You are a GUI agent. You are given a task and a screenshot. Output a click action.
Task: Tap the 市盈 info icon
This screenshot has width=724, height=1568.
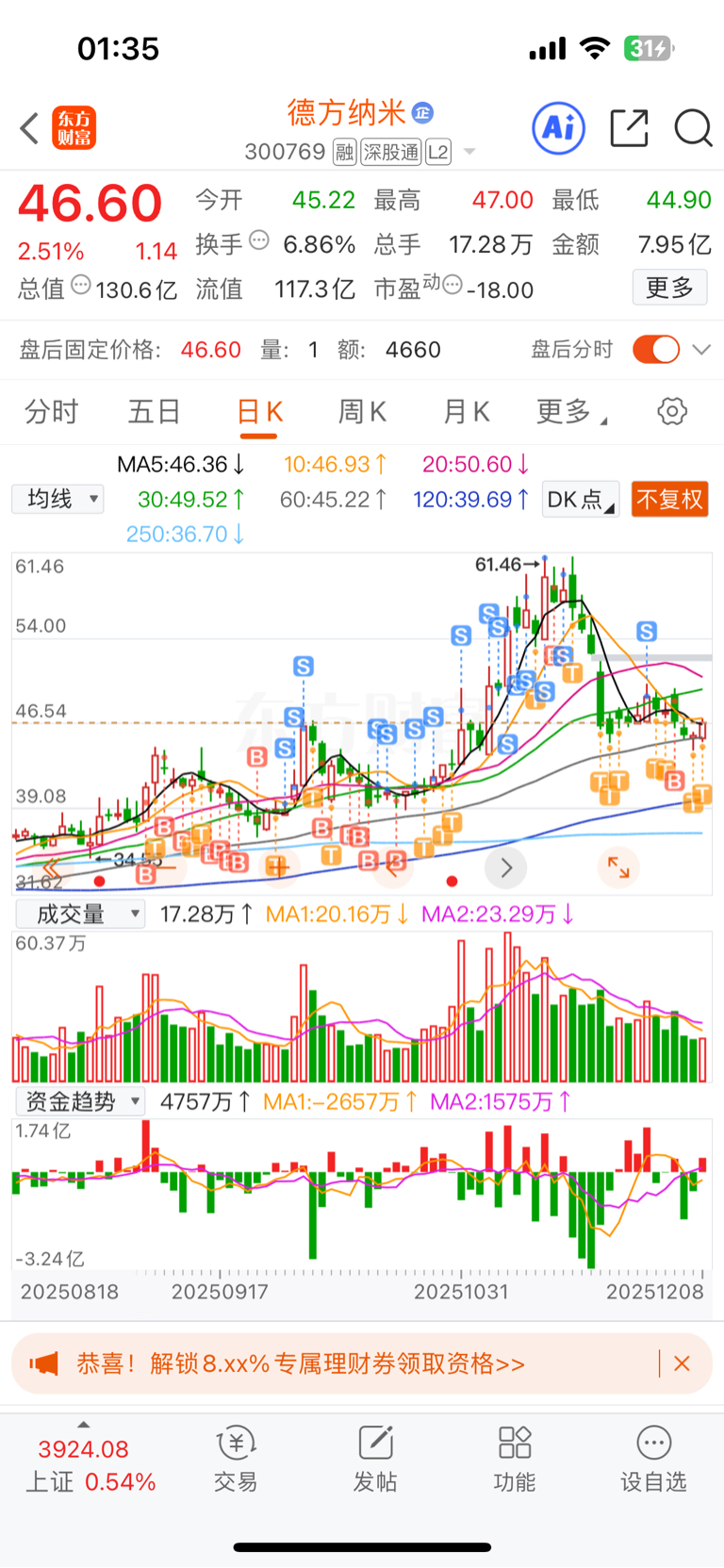pos(452,284)
